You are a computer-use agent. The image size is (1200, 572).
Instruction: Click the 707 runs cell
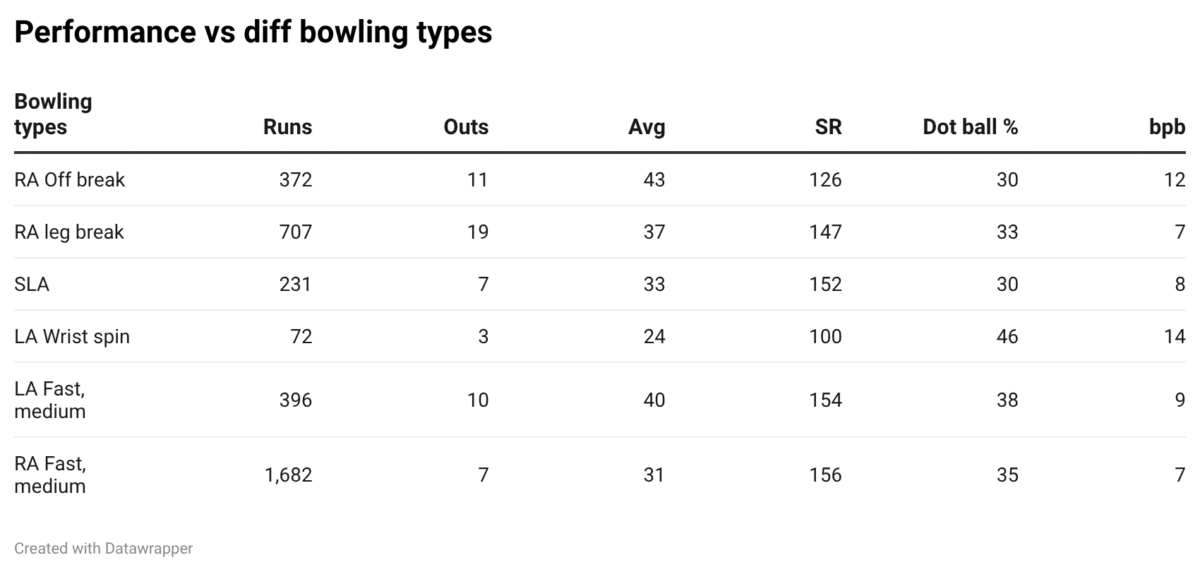click(x=295, y=232)
